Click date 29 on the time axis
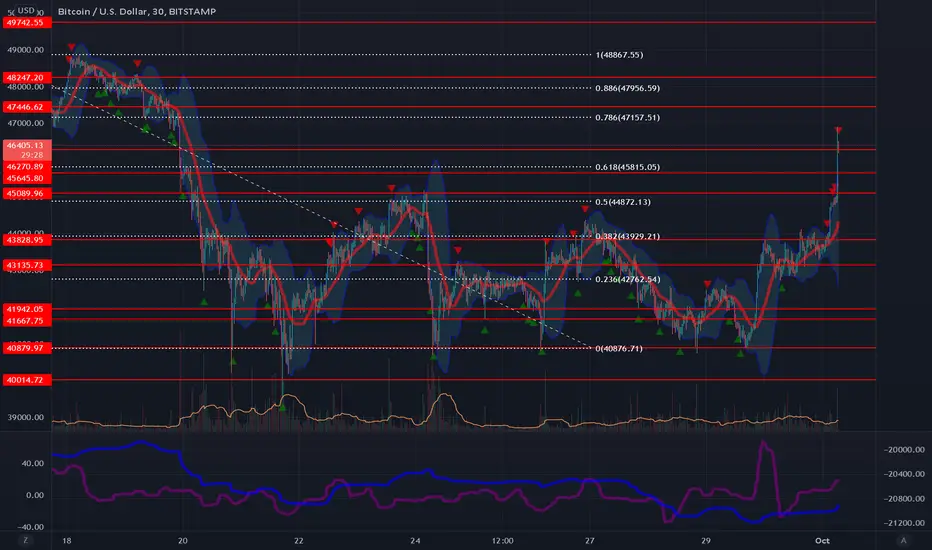932x550 pixels. [x=706, y=540]
